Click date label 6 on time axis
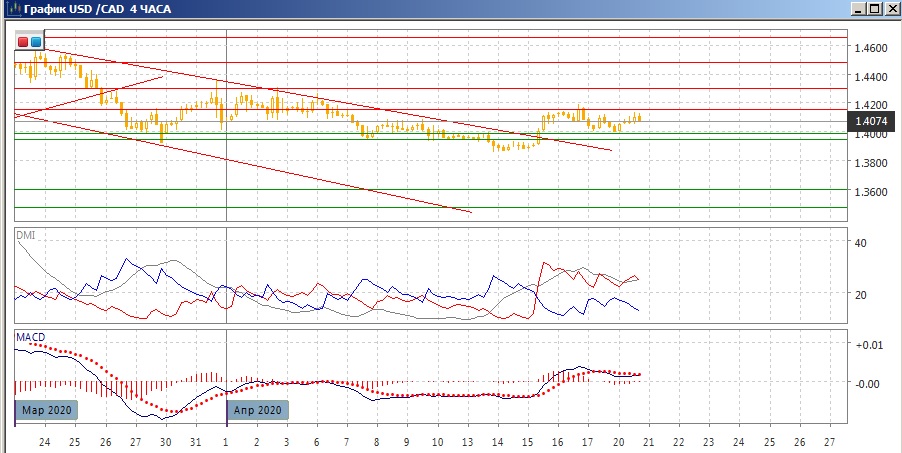Screen dimensions: 902x453 tap(316, 442)
